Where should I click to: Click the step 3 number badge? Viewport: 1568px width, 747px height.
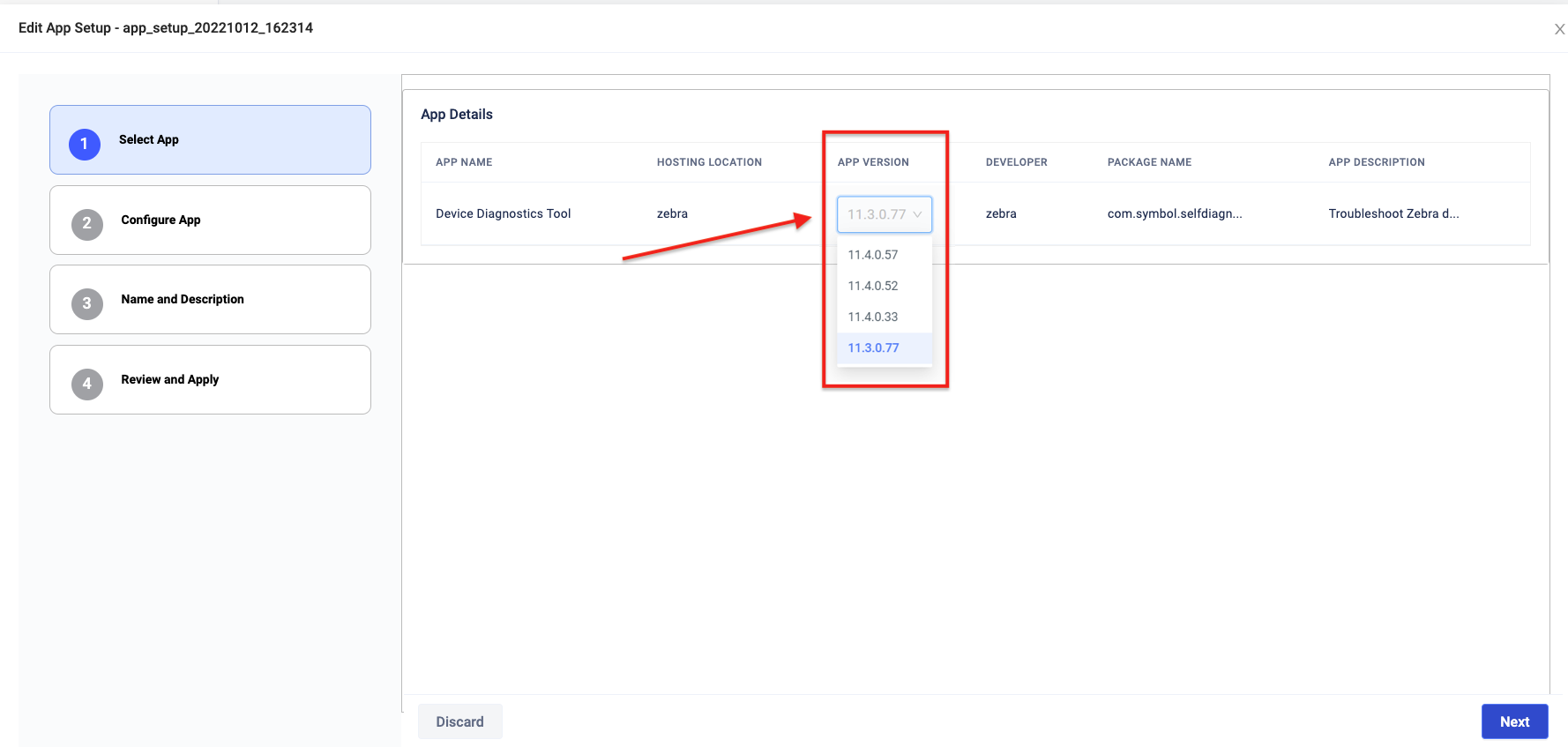(86, 303)
